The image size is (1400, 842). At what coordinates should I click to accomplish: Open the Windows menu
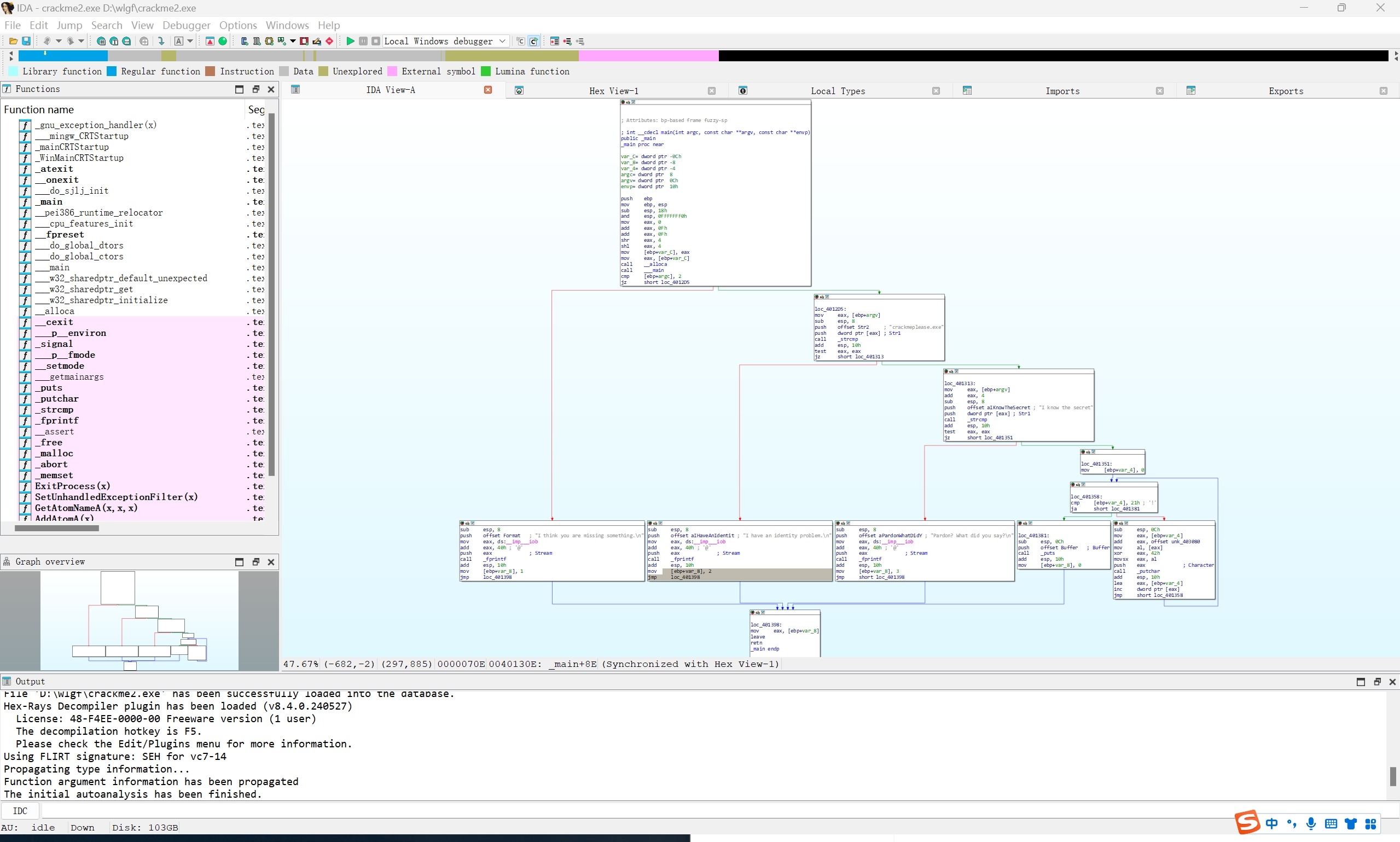tap(287, 25)
